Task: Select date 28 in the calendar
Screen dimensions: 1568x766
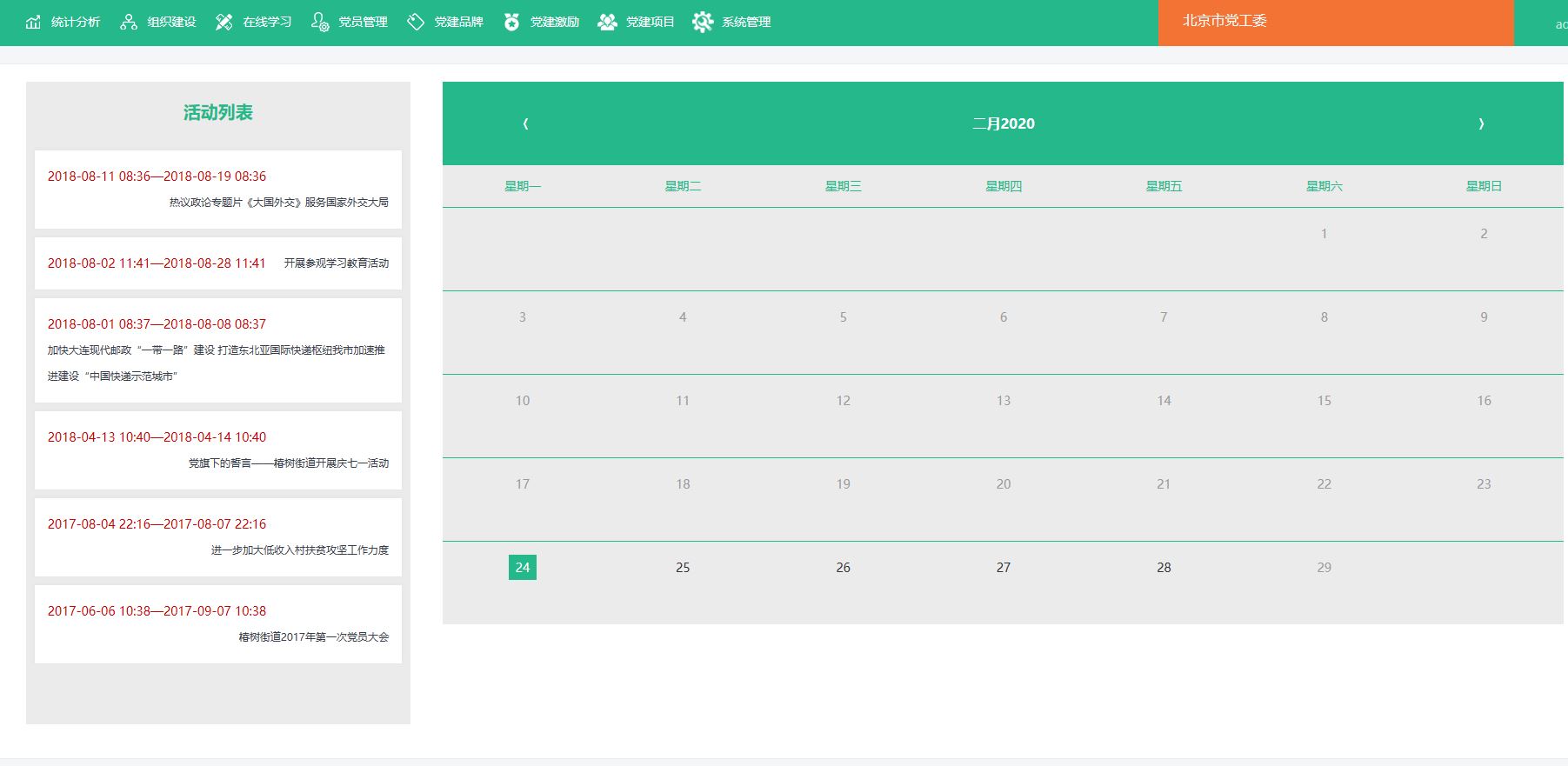Action: [1164, 568]
